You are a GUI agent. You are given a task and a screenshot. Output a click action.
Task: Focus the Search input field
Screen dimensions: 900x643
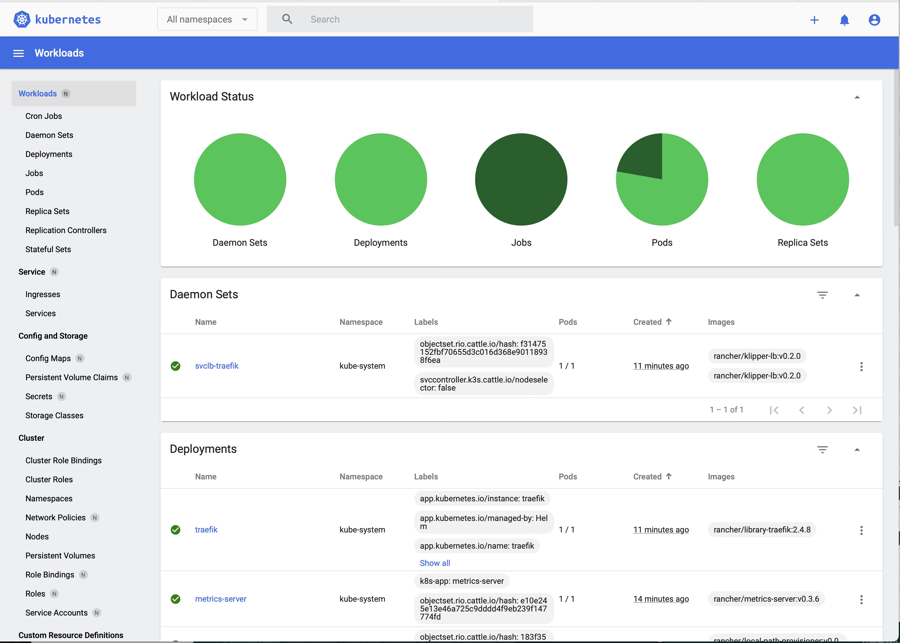[x=400, y=20]
